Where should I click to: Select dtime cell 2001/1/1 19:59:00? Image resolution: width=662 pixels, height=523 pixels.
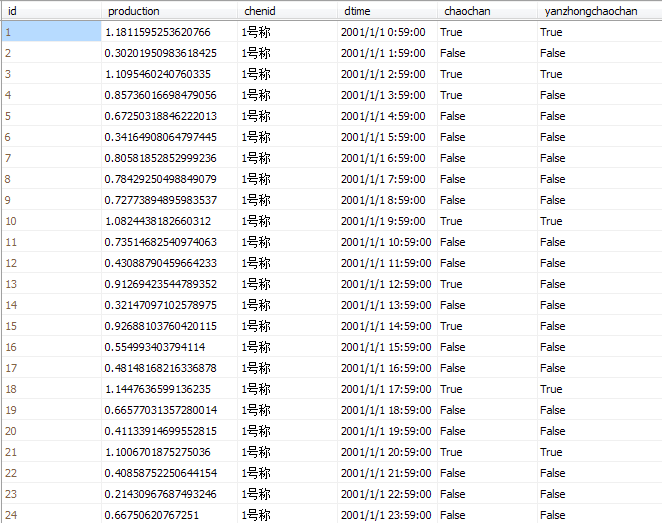[x=386, y=431]
